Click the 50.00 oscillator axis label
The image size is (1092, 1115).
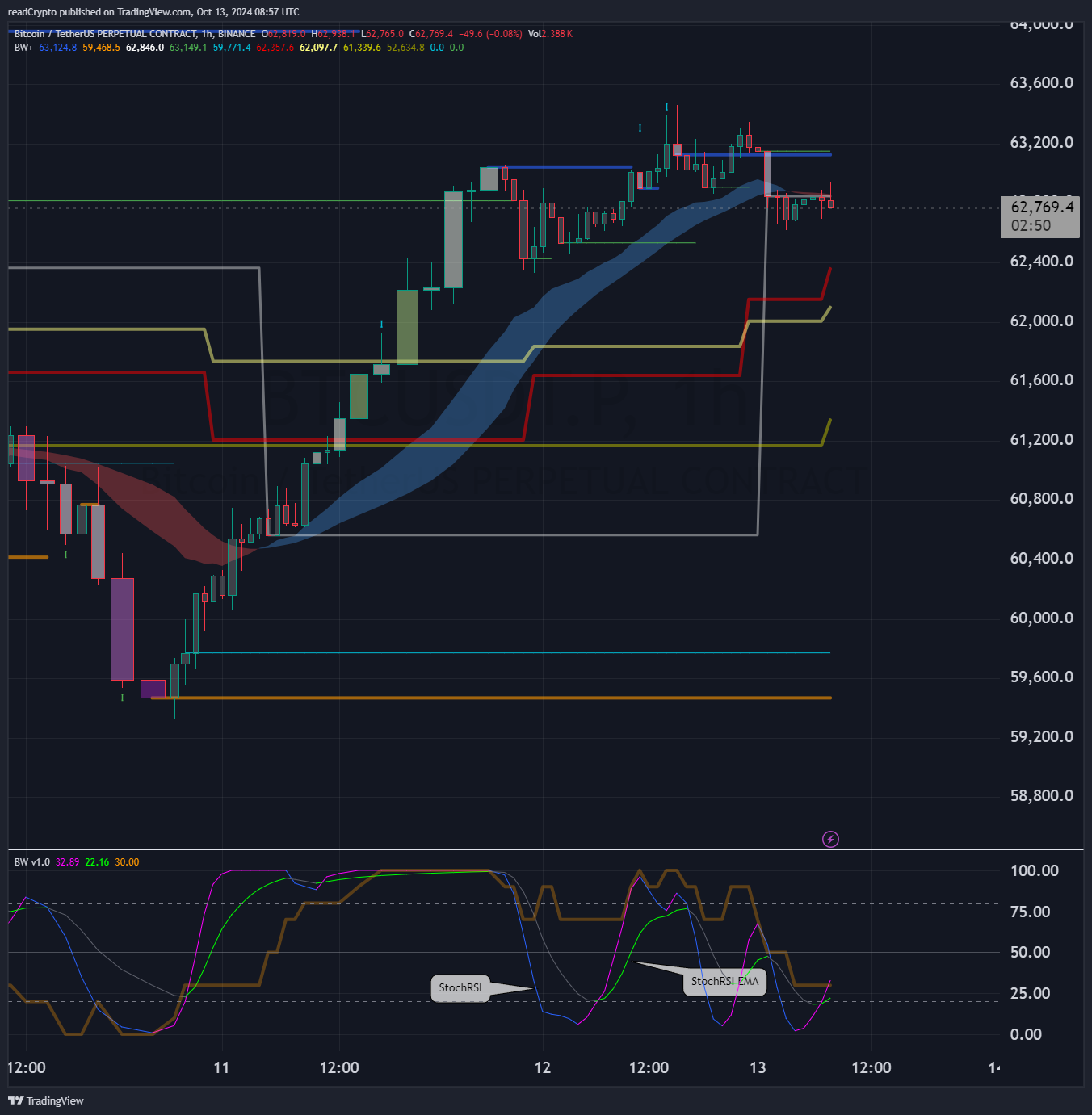tap(1031, 953)
